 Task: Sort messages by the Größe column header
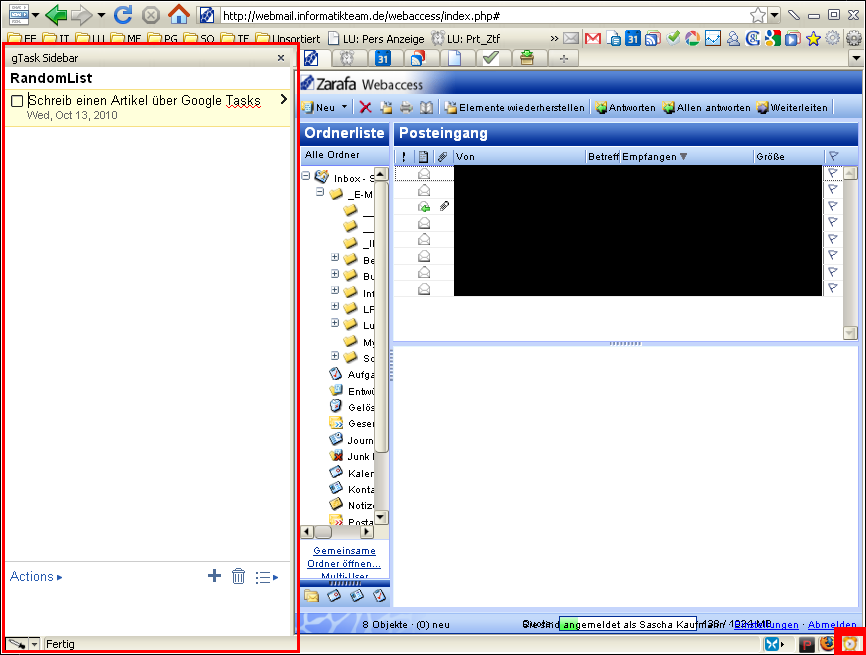point(788,157)
